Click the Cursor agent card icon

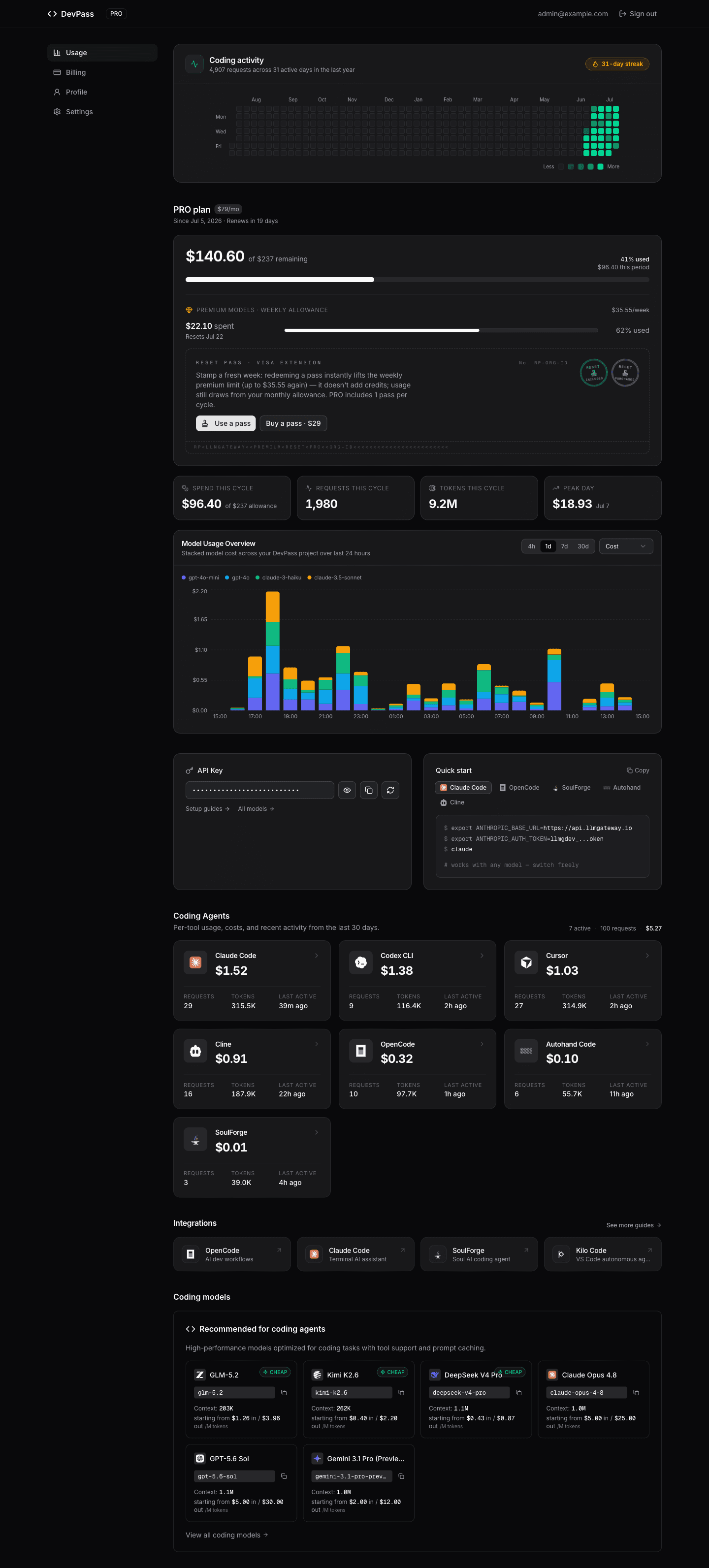tap(526, 962)
